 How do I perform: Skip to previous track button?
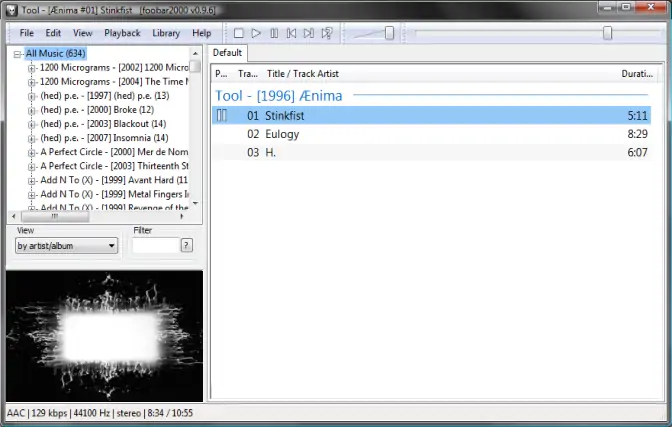click(291, 33)
